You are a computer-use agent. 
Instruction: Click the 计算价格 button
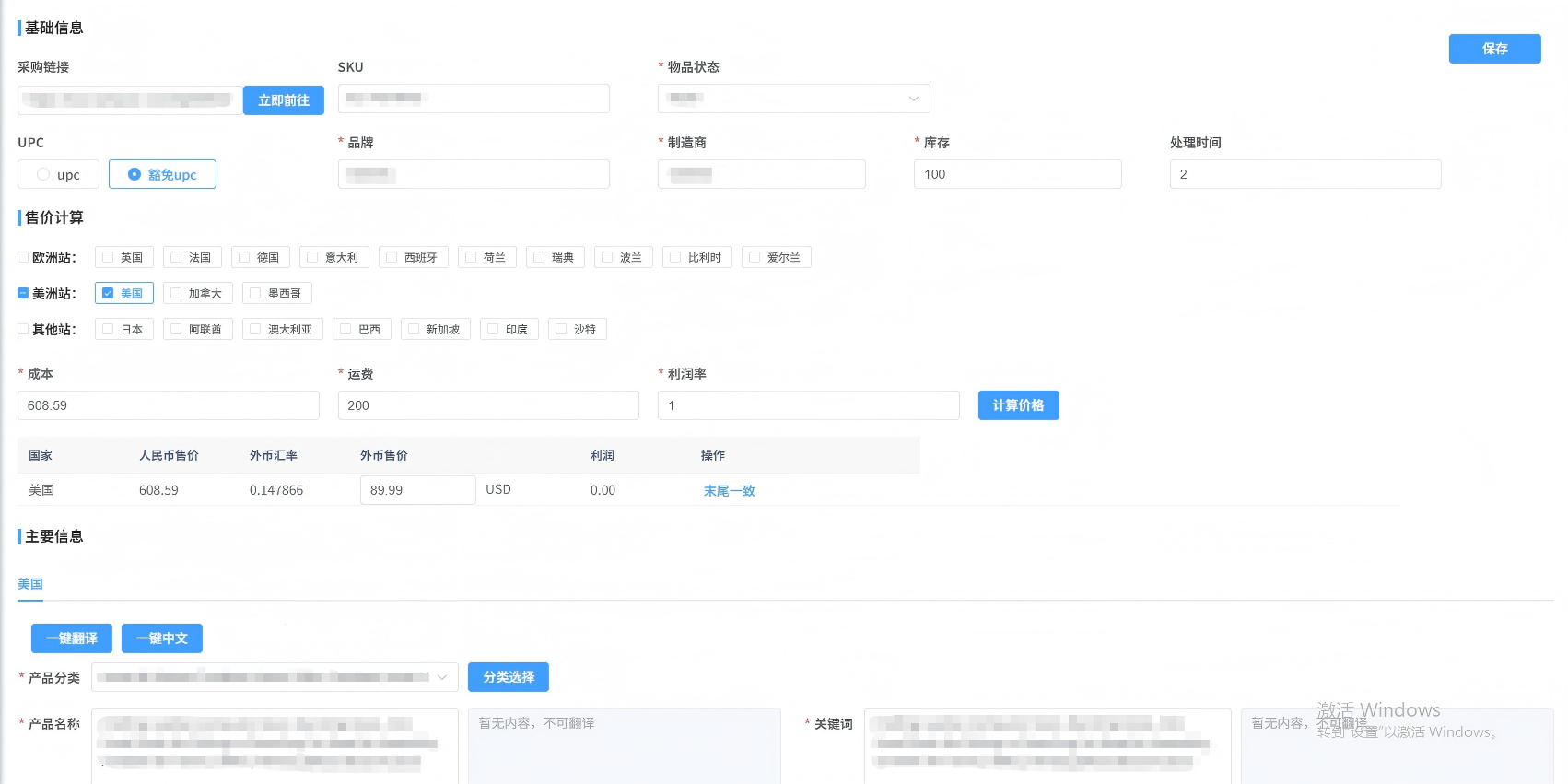(1018, 405)
